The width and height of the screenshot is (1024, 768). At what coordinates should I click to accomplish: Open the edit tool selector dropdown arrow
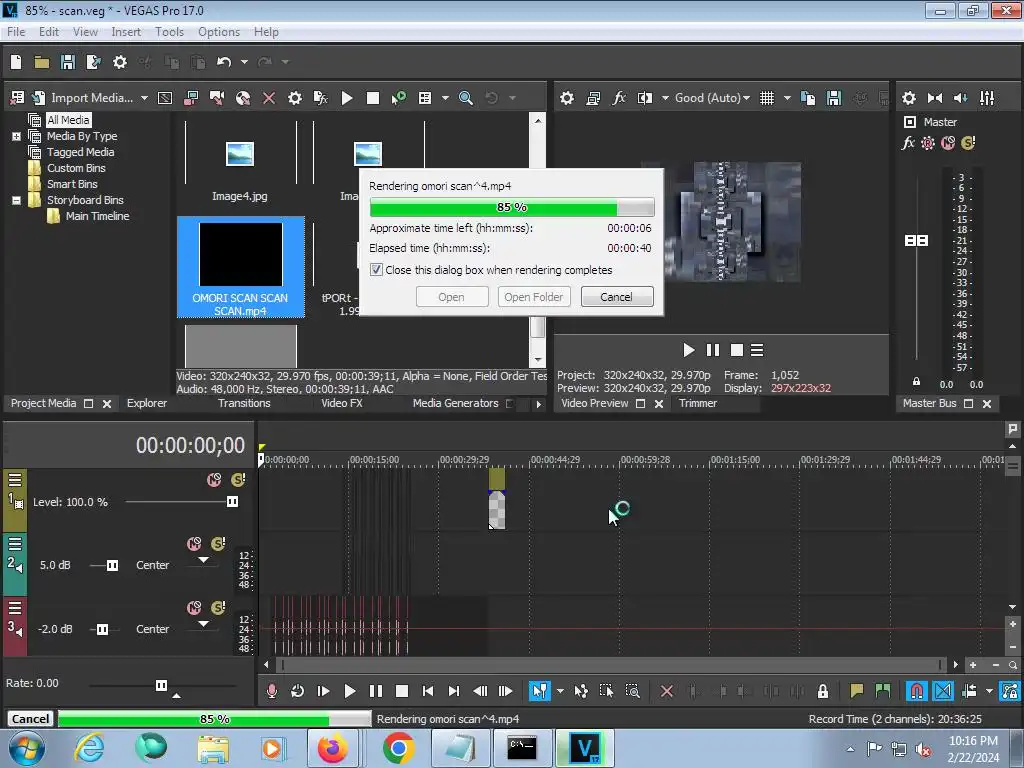coord(560,691)
